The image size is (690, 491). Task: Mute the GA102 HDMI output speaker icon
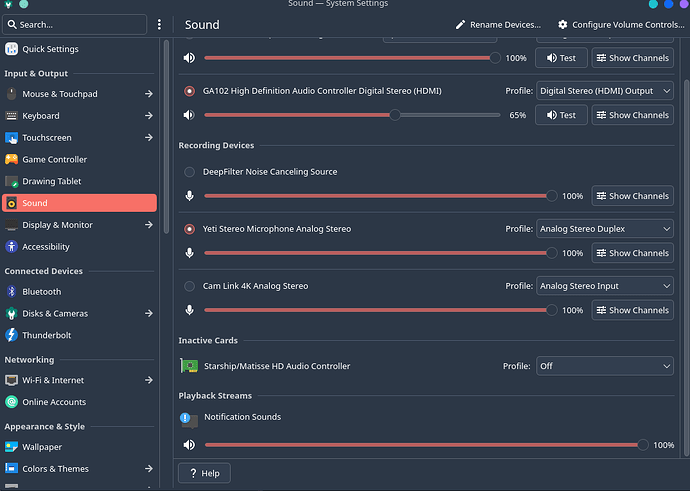pos(189,115)
